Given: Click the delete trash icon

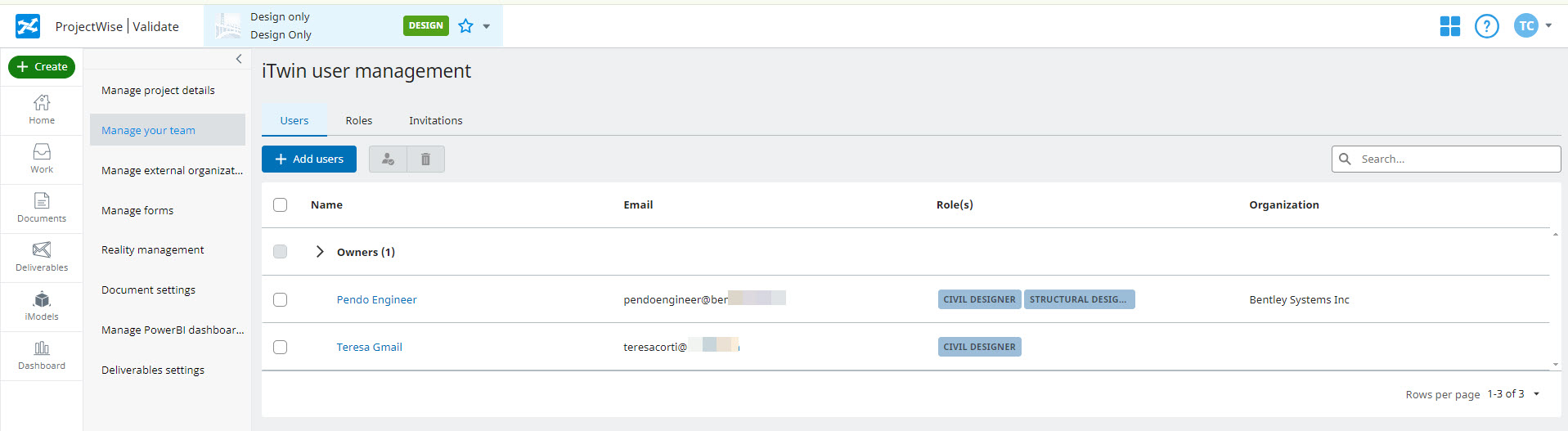Looking at the screenshot, I should coord(425,159).
